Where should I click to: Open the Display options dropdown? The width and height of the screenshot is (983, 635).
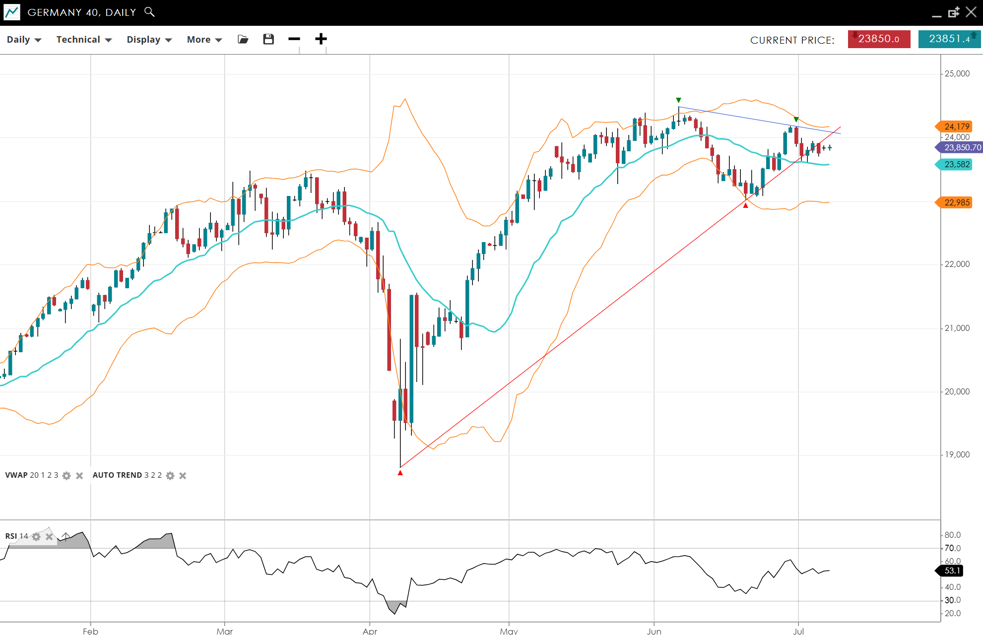[149, 40]
